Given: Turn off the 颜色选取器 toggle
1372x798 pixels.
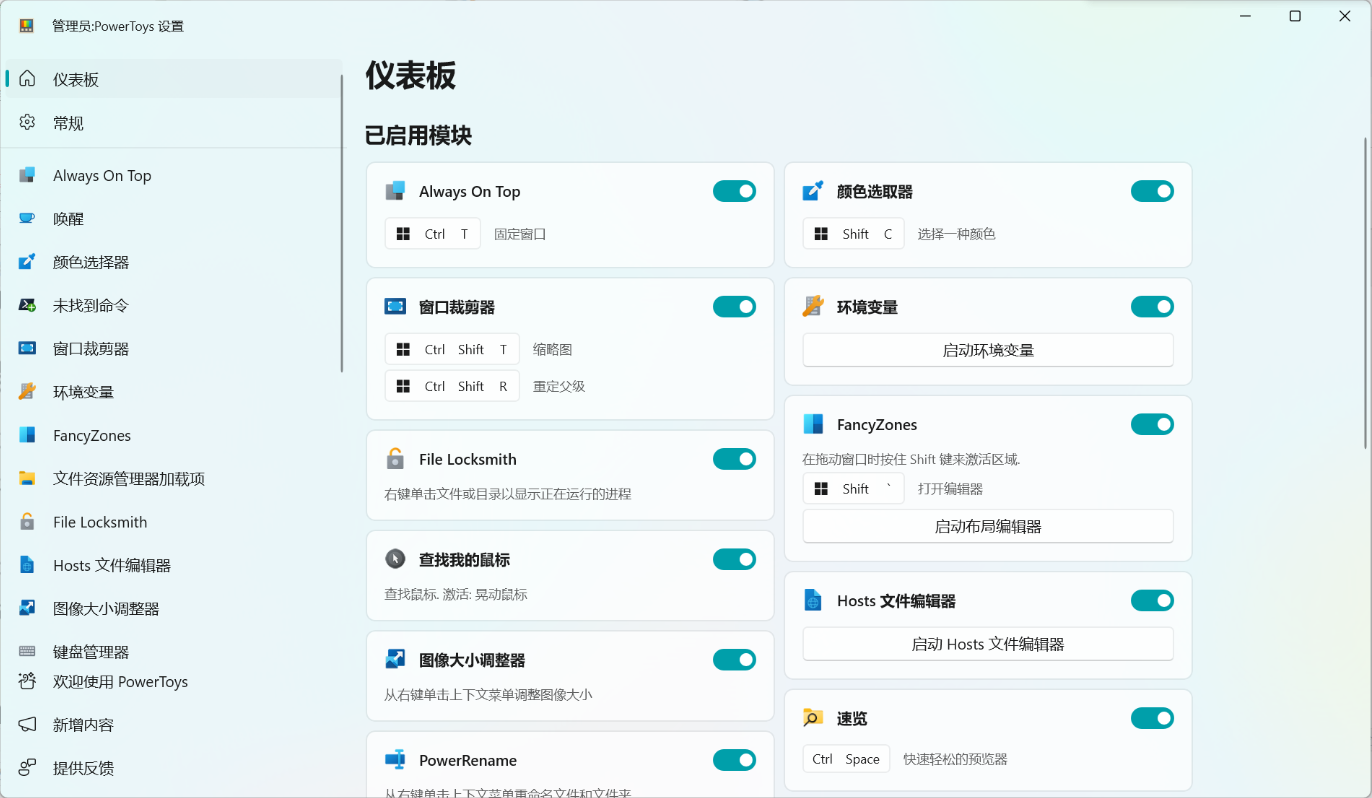Looking at the screenshot, I should (1152, 191).
